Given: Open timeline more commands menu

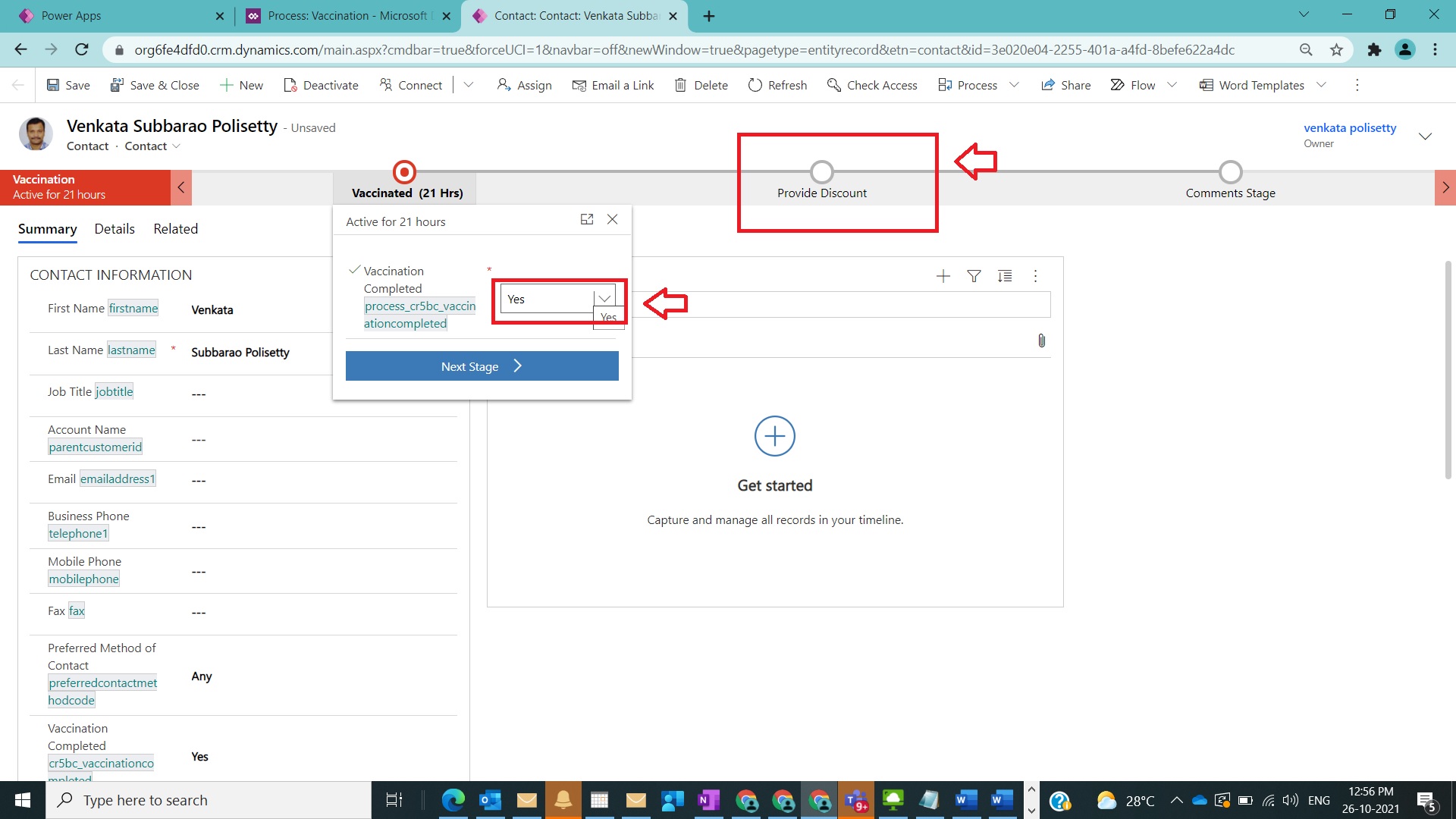Looking at the screenshot, I should pyautogui.click(x=1035, y=276).
